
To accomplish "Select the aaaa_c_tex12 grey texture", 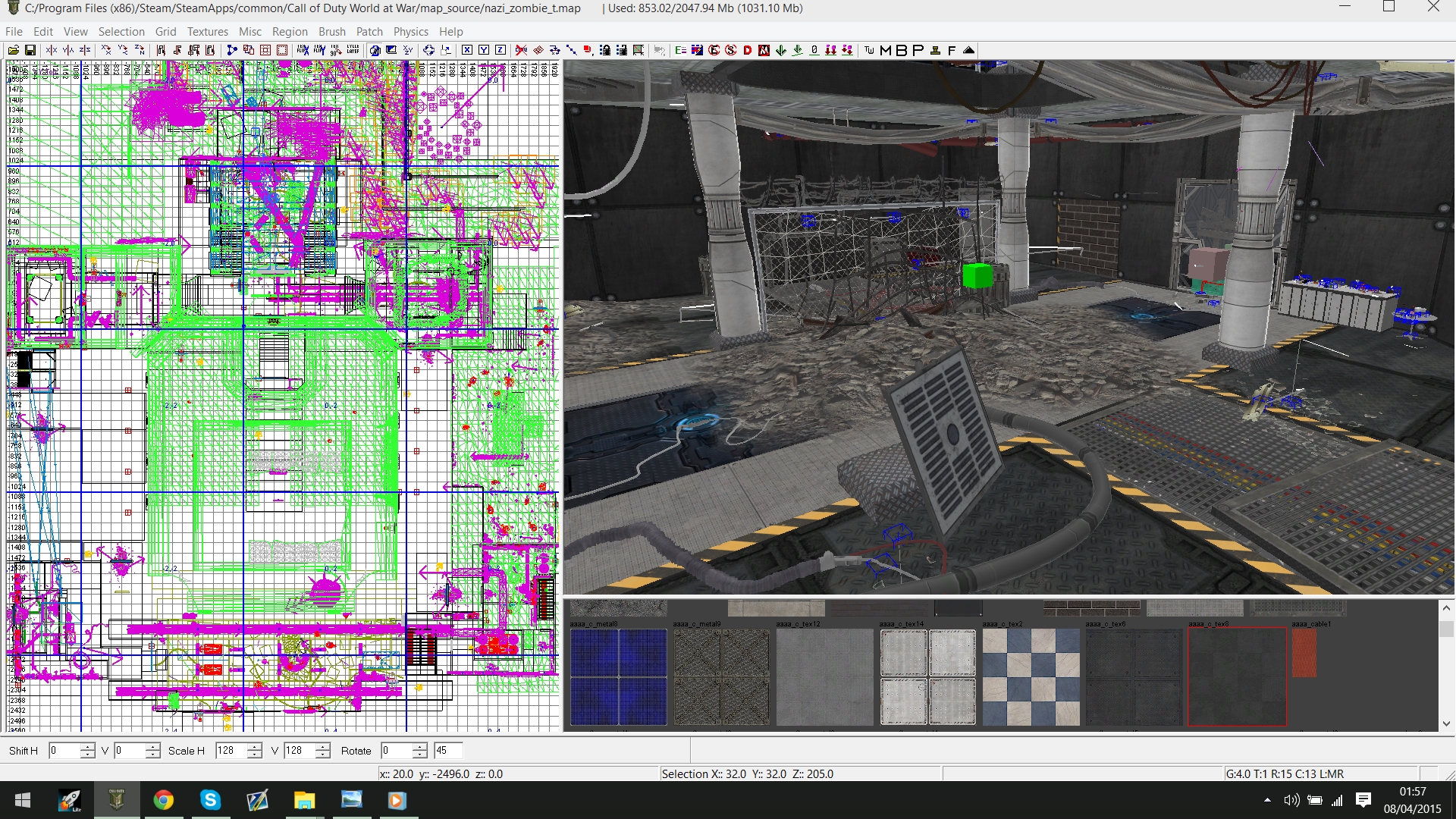I will coord(824,677).
